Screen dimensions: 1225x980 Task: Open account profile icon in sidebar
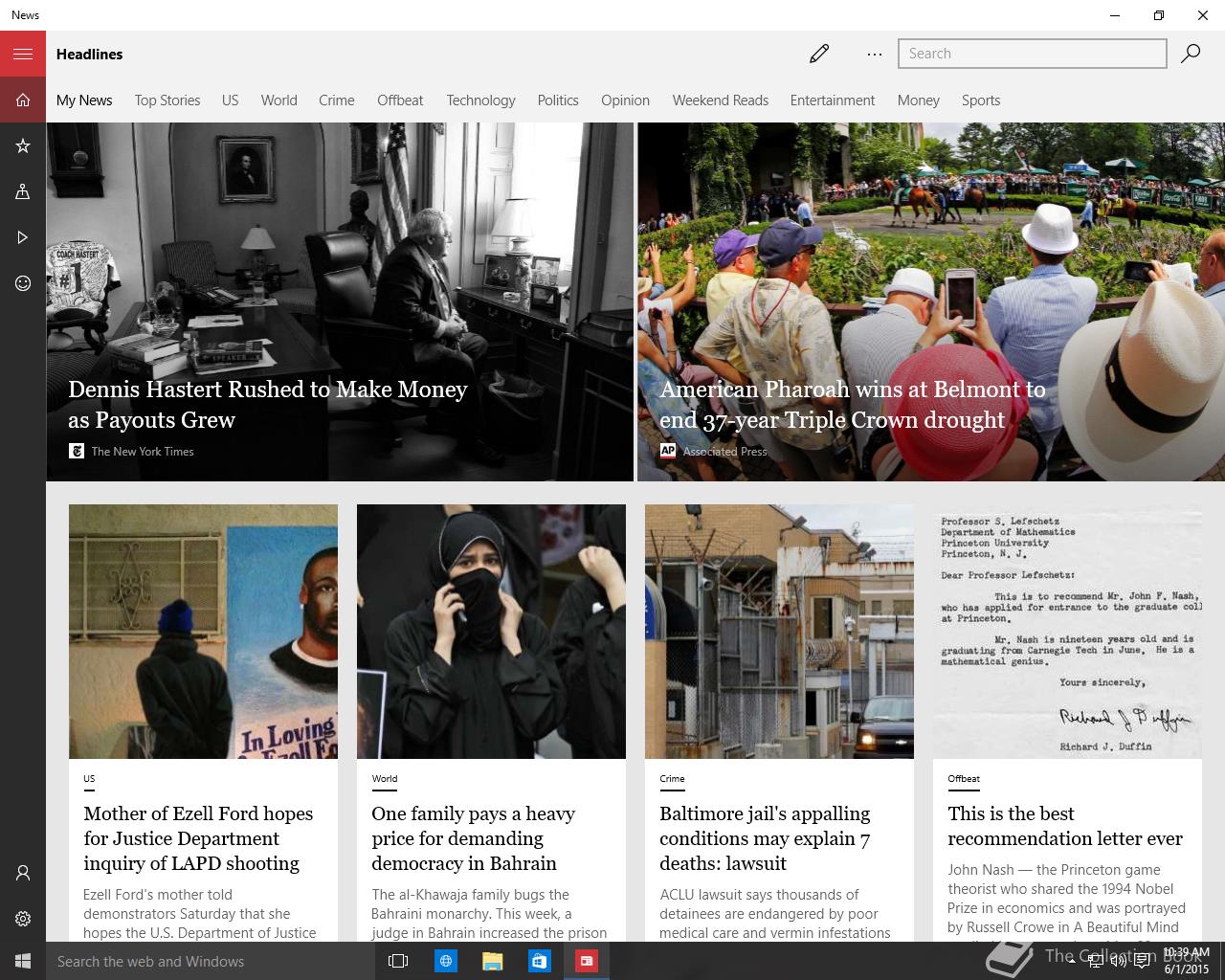(23, 873)
